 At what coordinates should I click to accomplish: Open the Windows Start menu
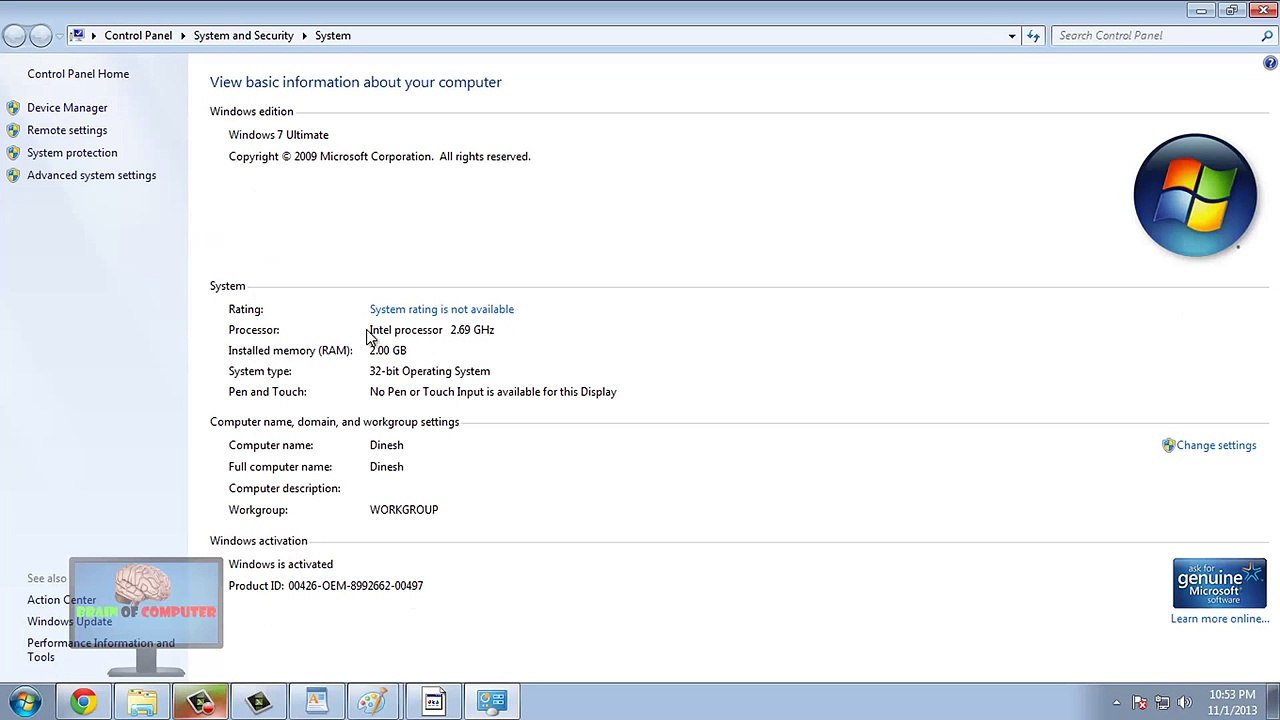point(25,701)
